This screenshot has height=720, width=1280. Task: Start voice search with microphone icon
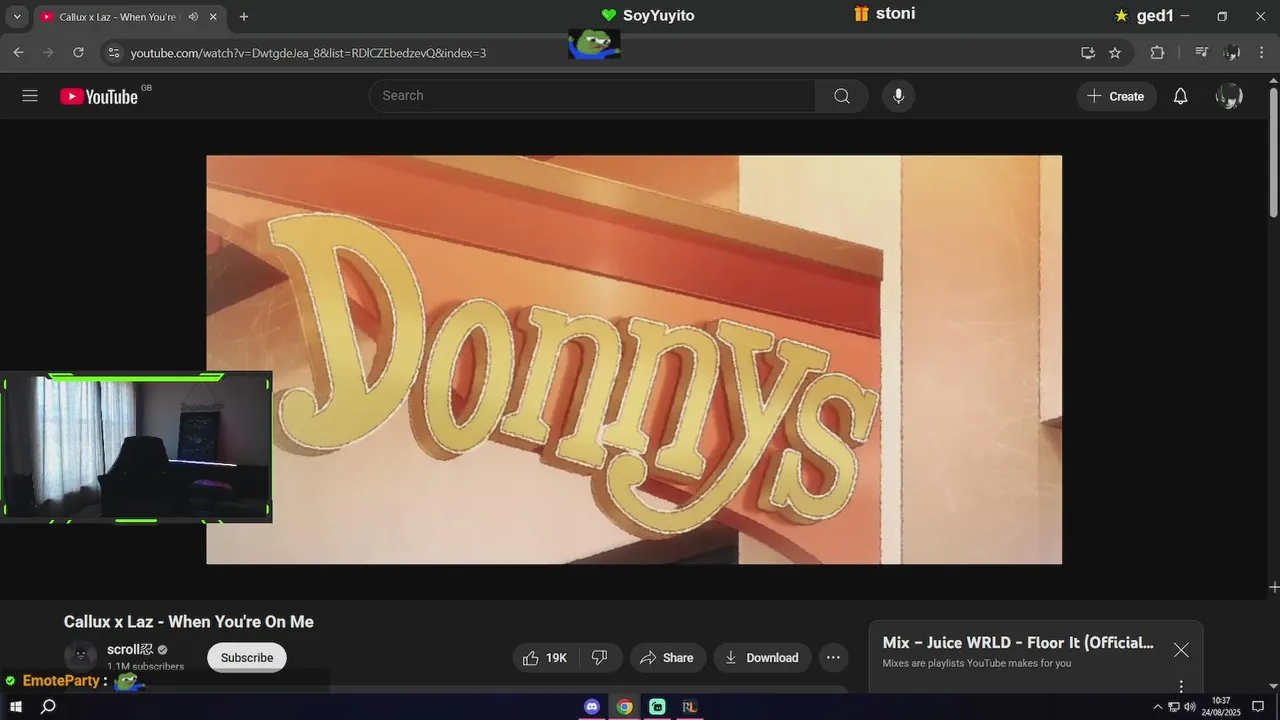coord(898,96)
